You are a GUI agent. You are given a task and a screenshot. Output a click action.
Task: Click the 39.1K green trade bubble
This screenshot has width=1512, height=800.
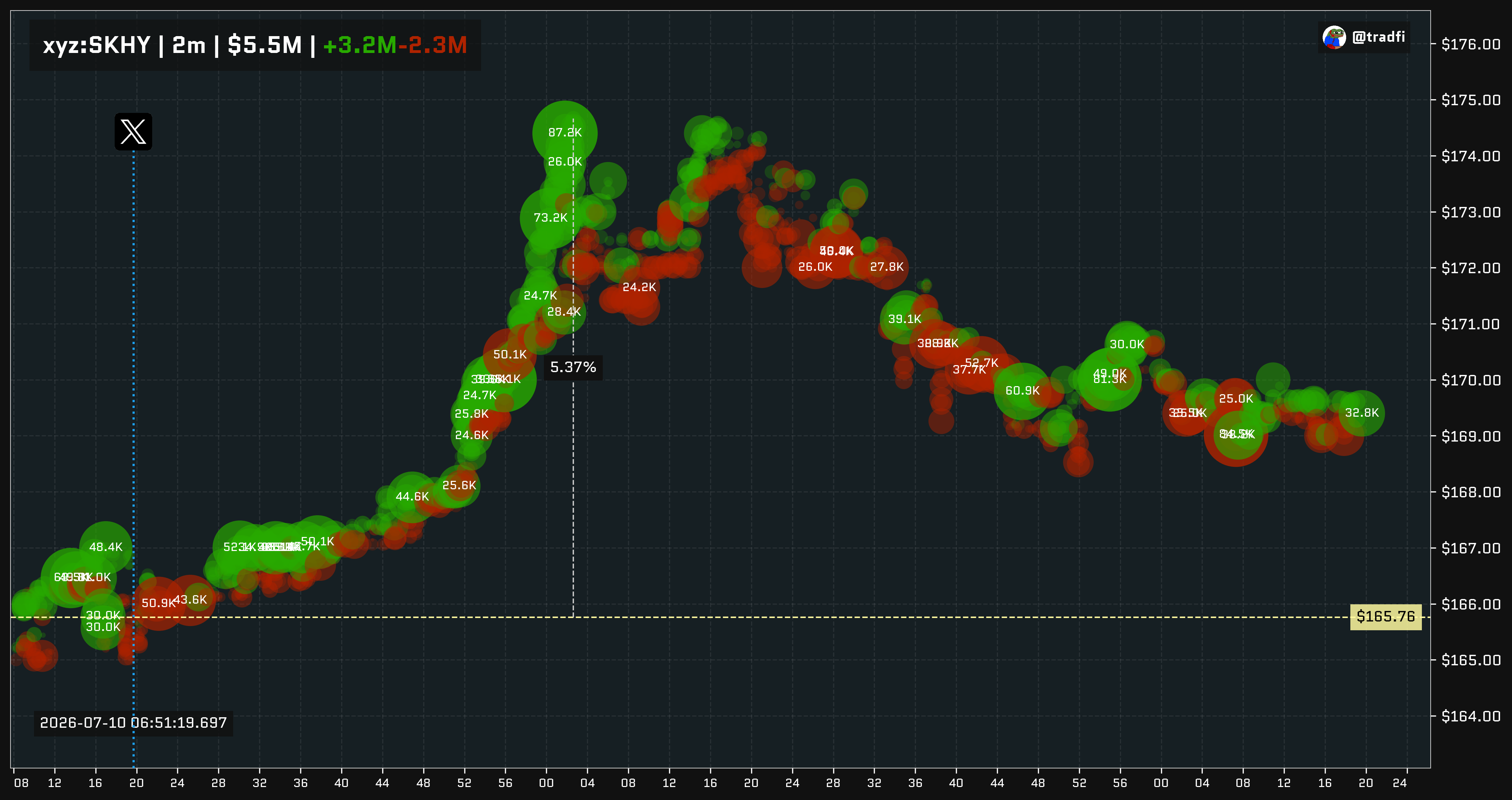point(905,319)
